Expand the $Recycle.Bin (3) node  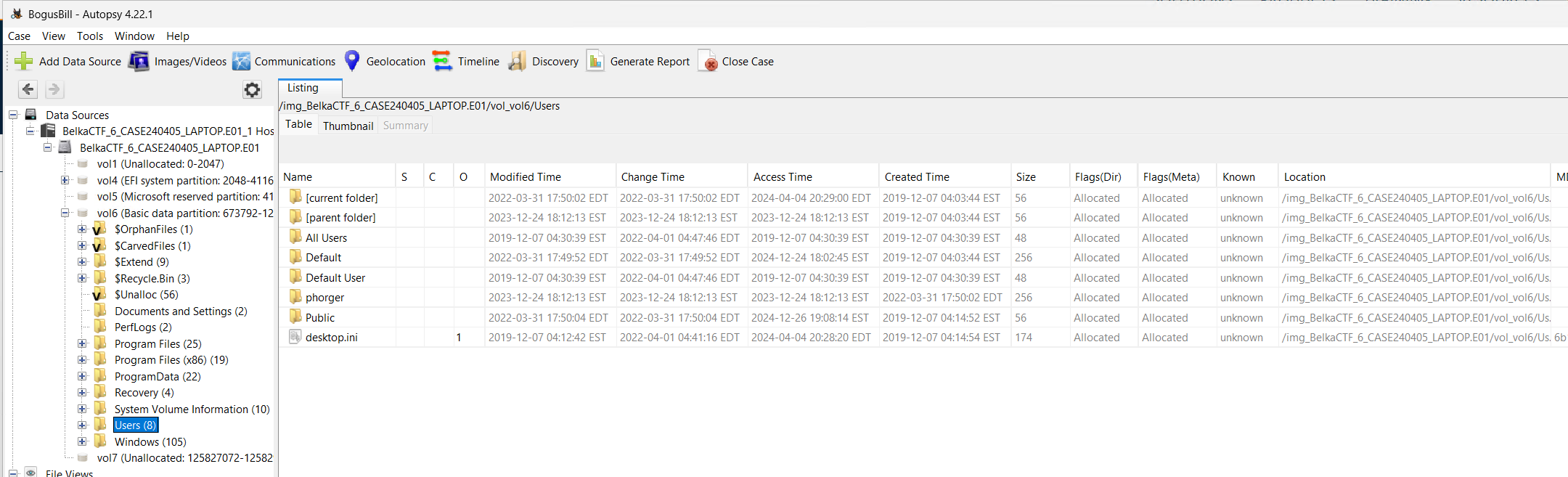(82, 278)
